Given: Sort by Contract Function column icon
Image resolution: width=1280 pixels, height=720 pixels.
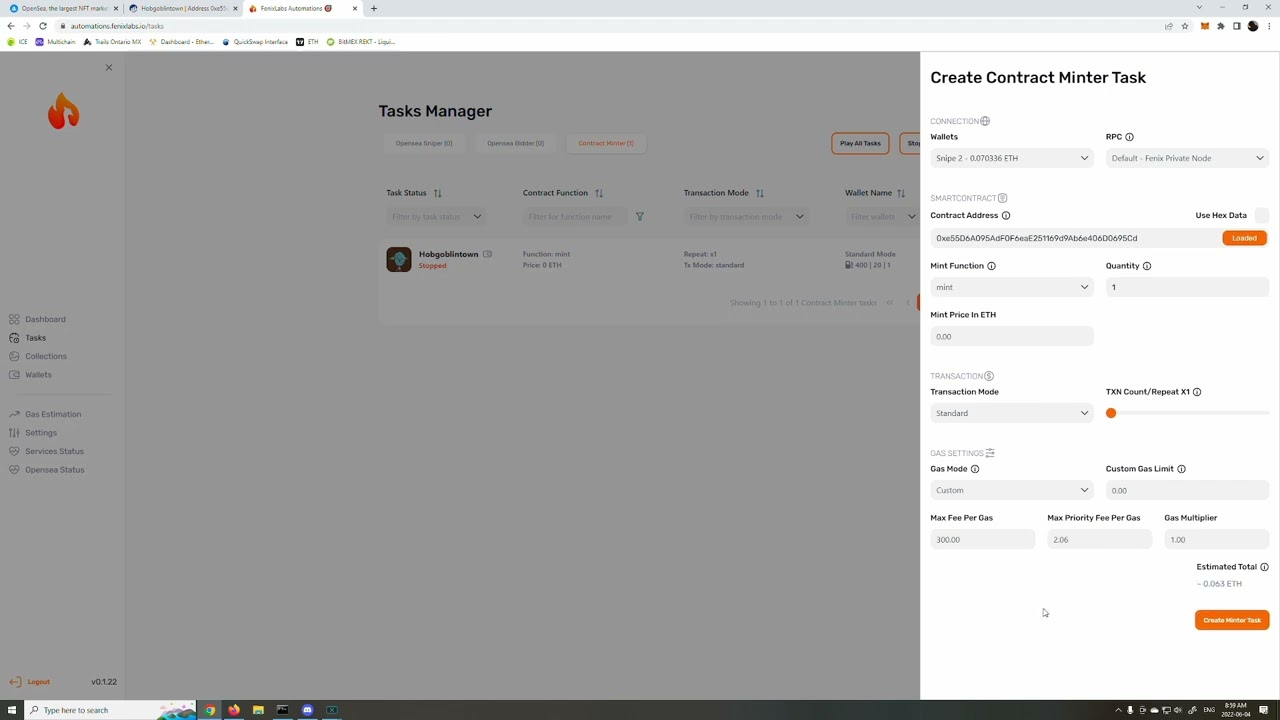Looking at the screenshot, I should (x=598, y=193).
